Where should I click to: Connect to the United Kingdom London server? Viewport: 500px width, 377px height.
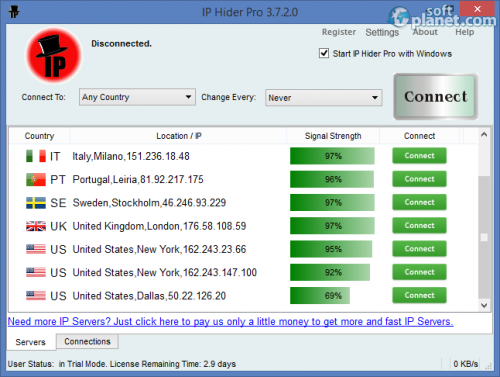[x=419, y=226]
